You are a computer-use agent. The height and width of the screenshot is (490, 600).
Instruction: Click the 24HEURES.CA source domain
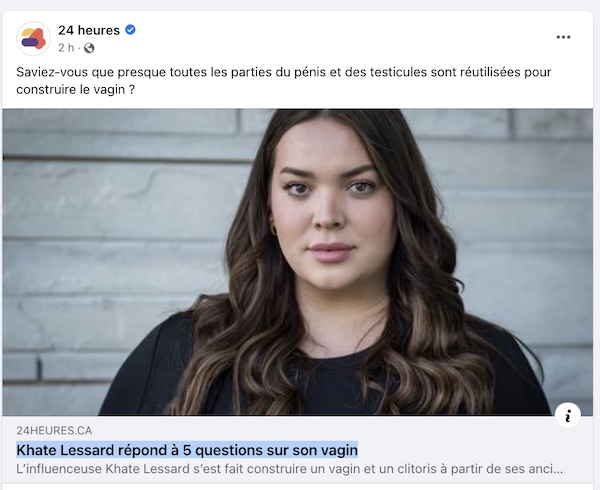[54, 431]
